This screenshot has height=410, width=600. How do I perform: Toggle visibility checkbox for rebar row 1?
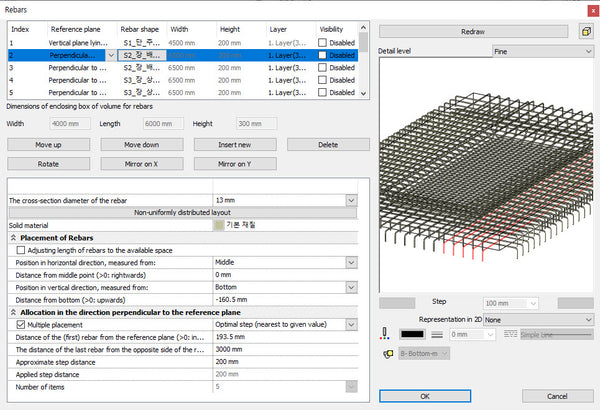click(x=323, y=44)
